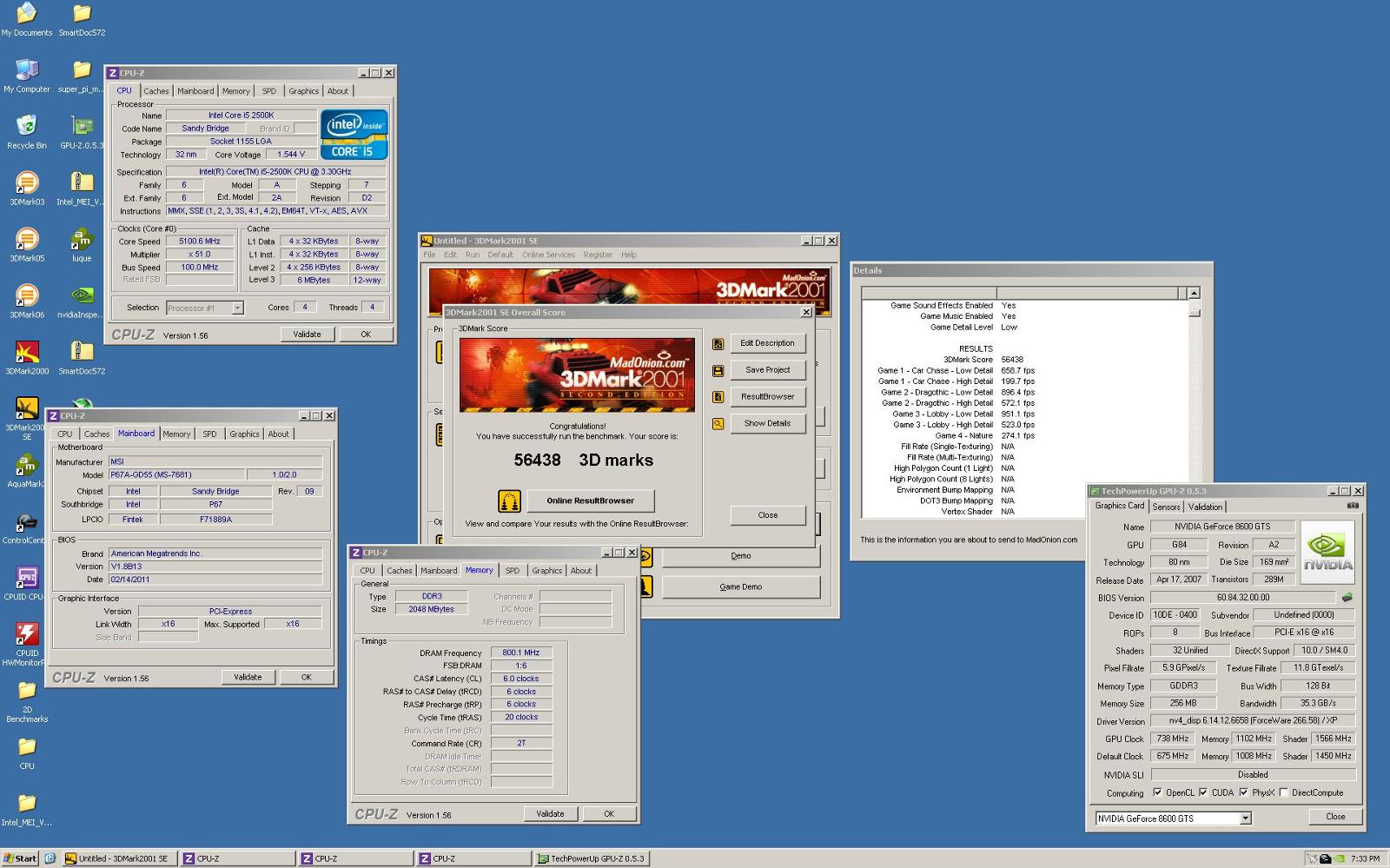Launch the 3DMark06 desktop shortcut
This screenshot has height=868, width=1390.
pos(27,301)
